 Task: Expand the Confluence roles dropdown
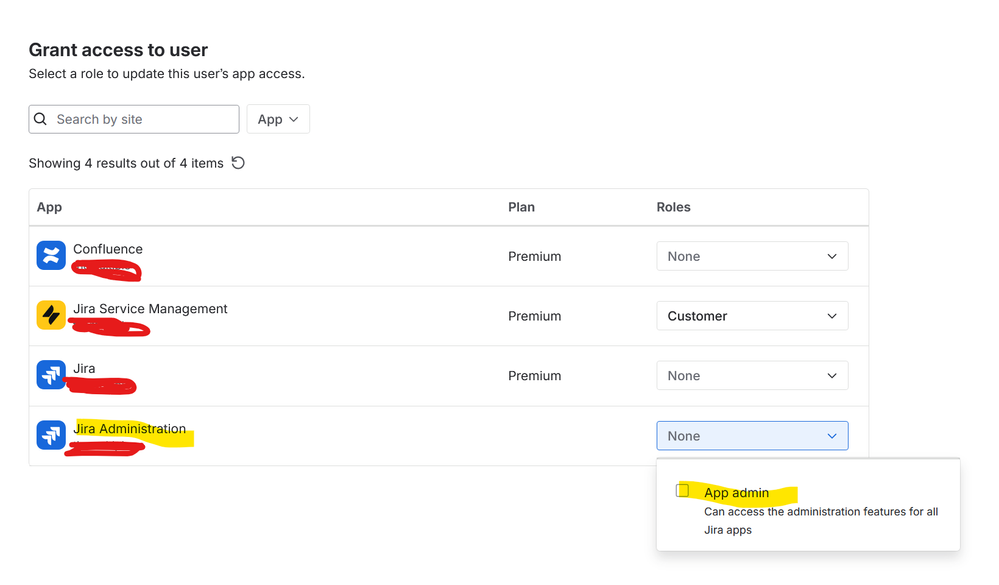[752, 256]
